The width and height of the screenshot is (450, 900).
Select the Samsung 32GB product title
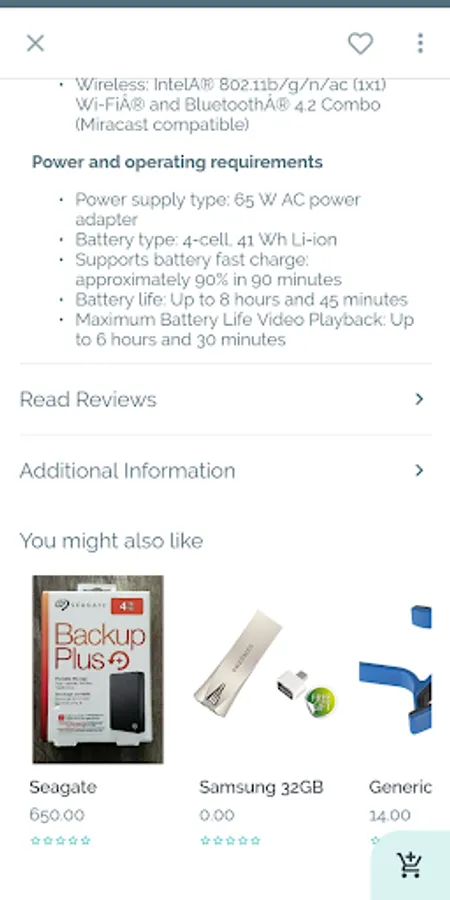tap(261, 787)
